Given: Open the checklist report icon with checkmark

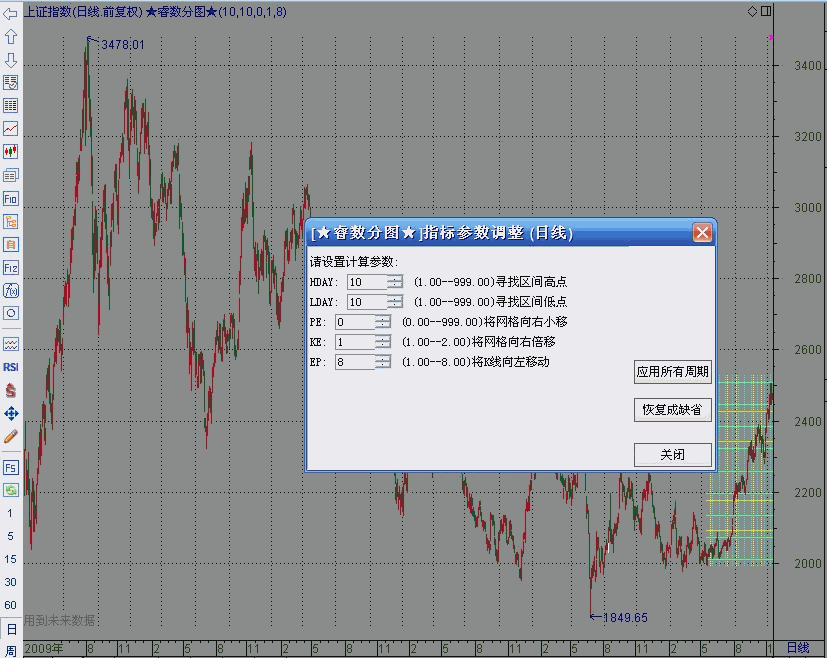Looking at the screenshot, I should (x=11, y=82).
